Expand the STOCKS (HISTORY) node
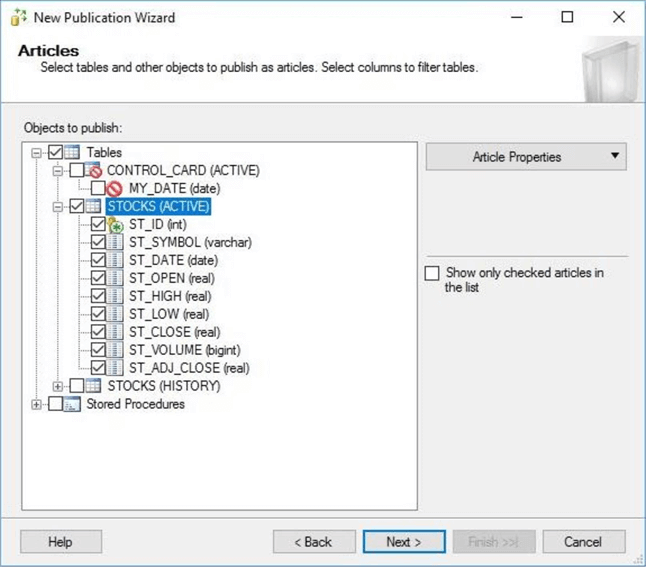 (x=59, y=386)
